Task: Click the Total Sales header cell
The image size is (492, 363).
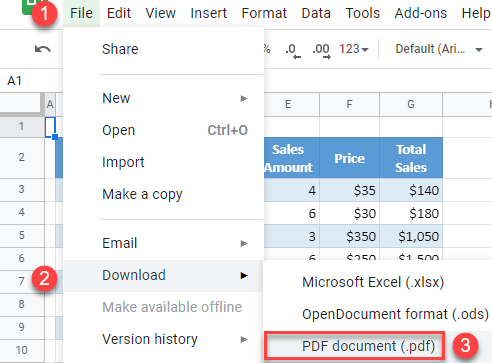Action: click(x=411, y=158)
